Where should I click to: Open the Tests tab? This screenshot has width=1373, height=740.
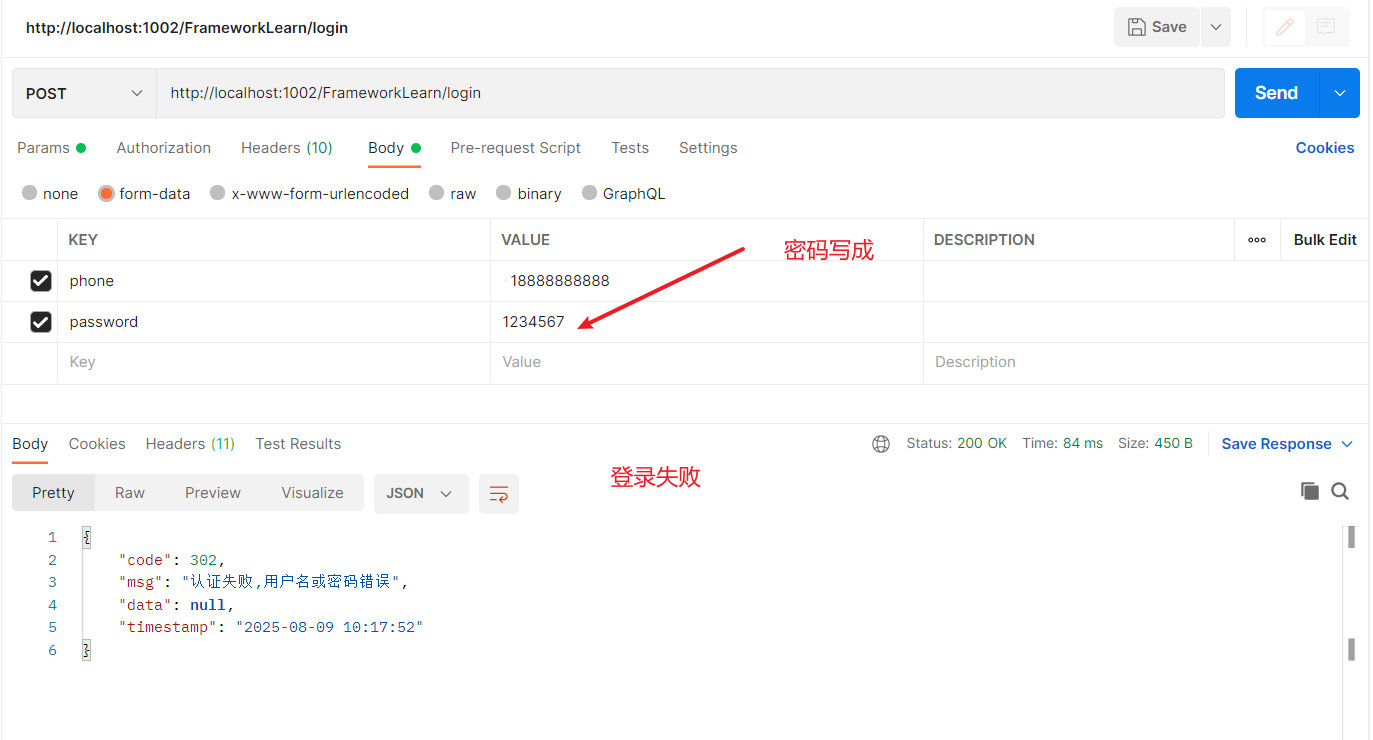[630, 148]
